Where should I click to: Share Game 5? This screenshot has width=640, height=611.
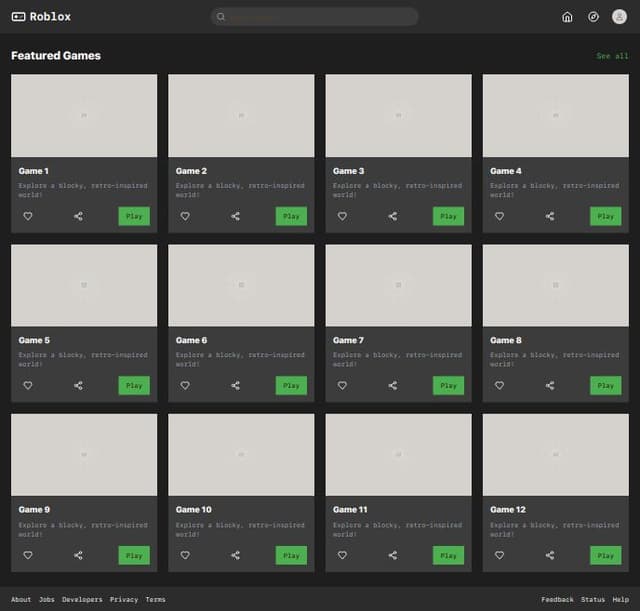[x=78, y=386]
